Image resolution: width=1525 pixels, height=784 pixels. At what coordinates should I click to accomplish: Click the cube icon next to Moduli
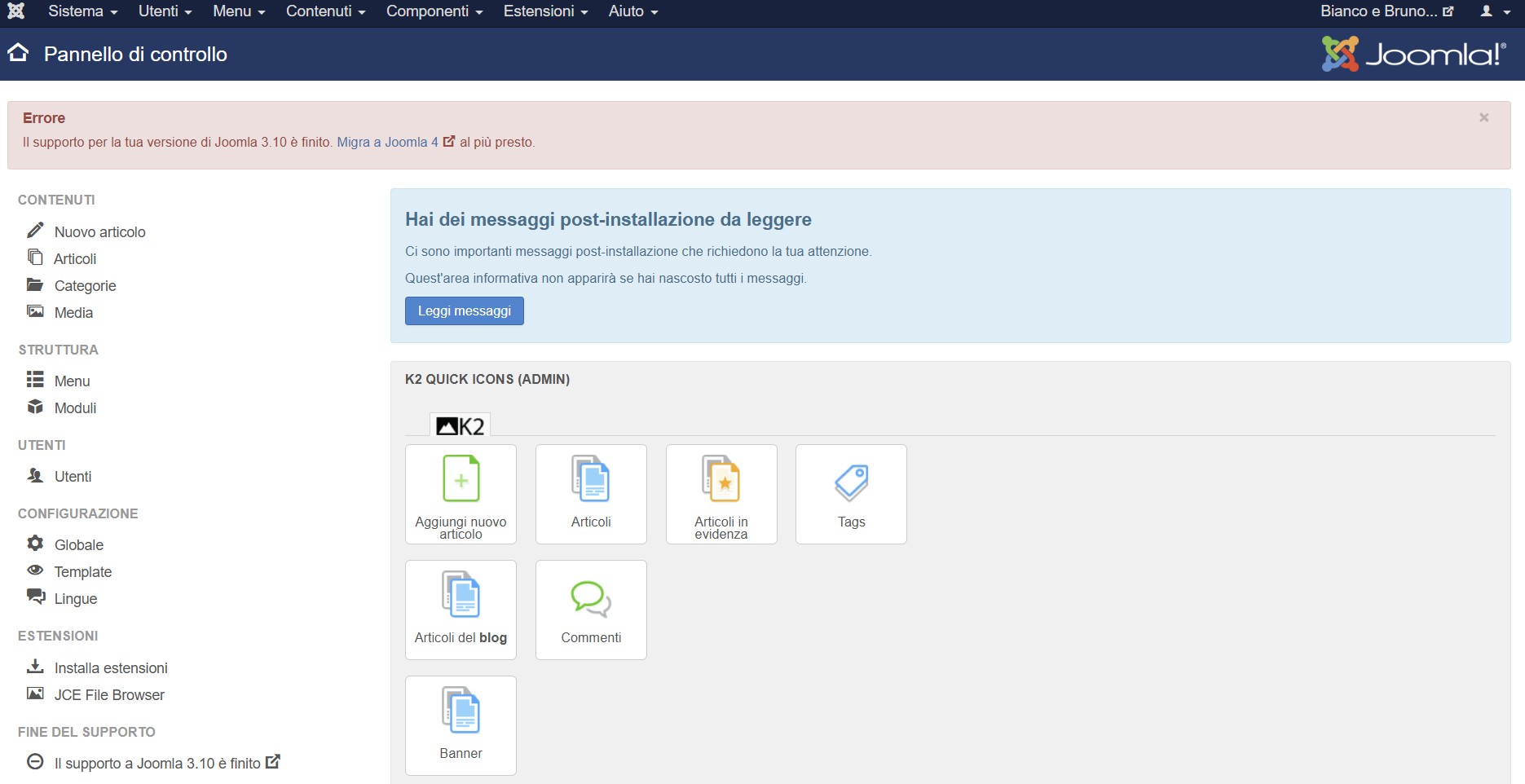click(x=35, y=407)
